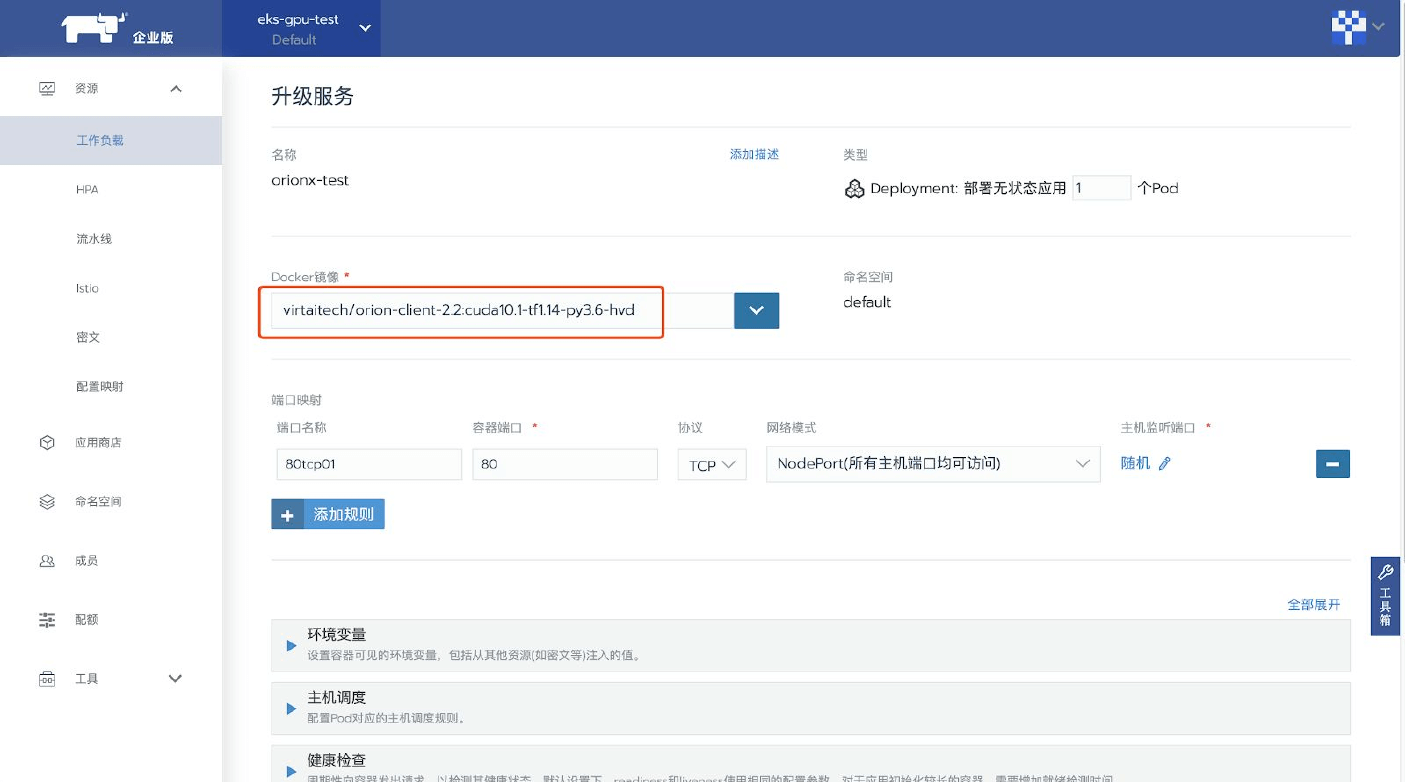Click the Rancher cow logo
Image resolution: width=1405 pixels, height=782 pixels.
click(x=95, y=28)
